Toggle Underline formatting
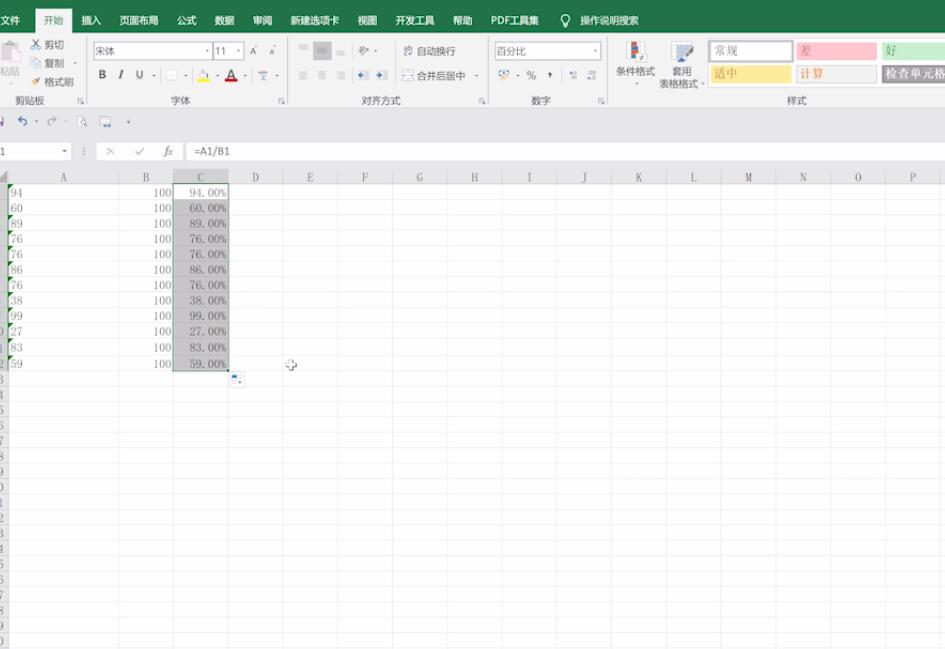Viewport: 945px width, 649px height. 139,75
